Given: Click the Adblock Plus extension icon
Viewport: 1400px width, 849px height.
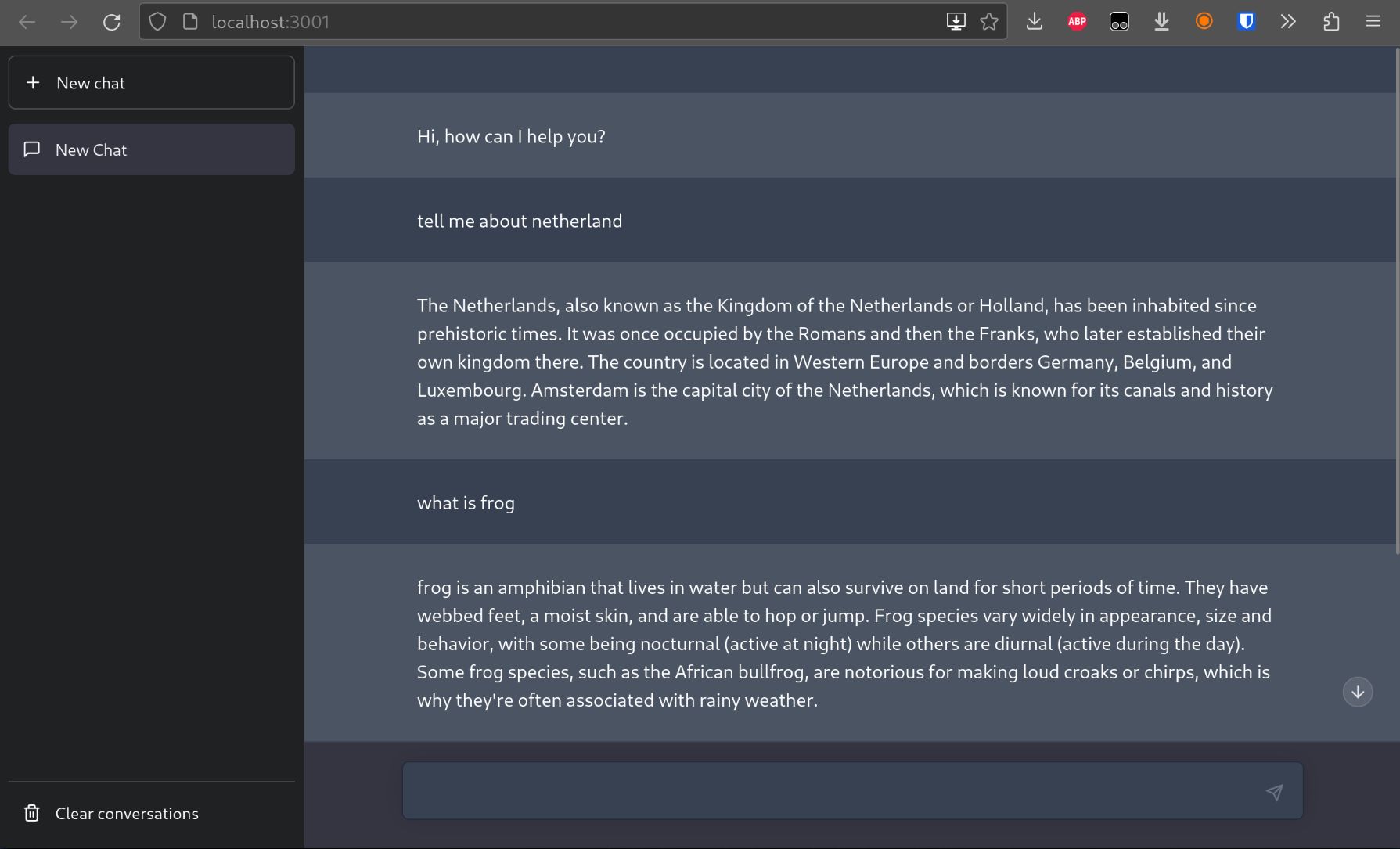Looking at the screenshot, I should coord(1077,22).
